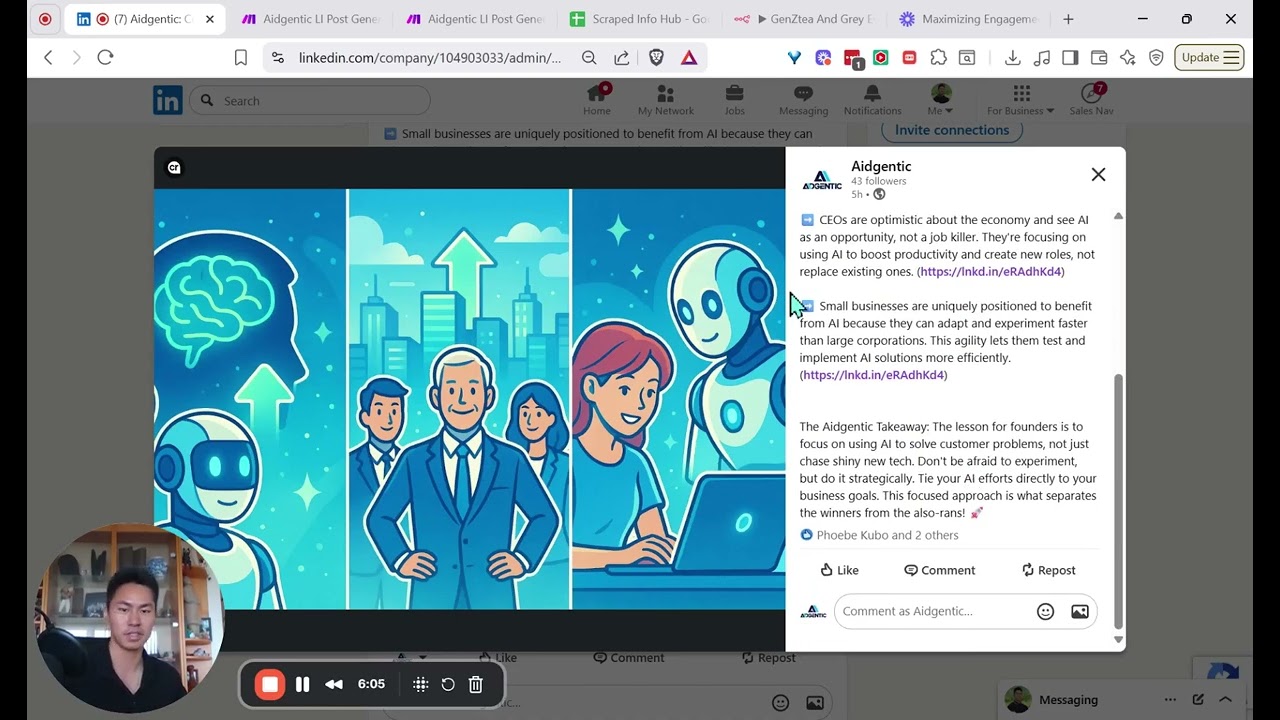Open the media control music note icon
The image size is (1280, 720).
(1041, 58)
